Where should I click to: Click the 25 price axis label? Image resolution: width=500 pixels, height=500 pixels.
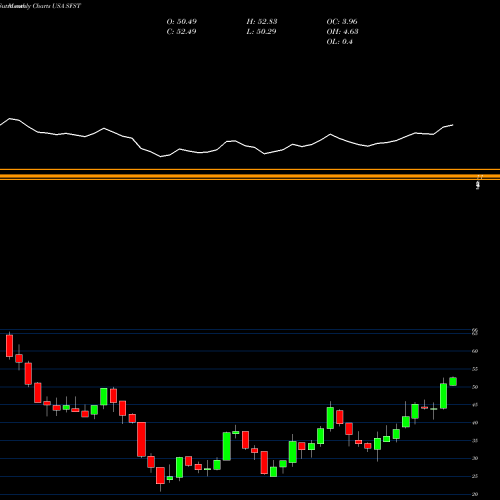click(x=475, y=476)
